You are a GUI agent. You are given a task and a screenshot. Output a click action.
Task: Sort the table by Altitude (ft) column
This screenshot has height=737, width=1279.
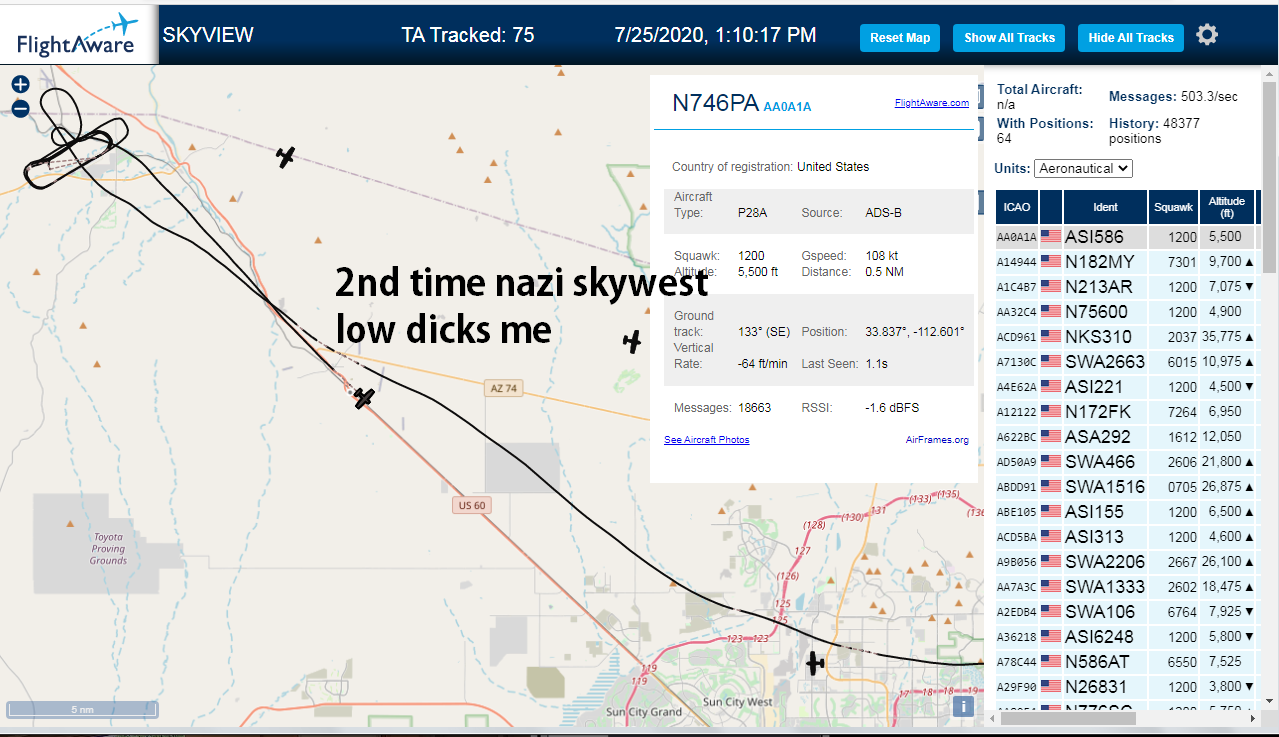point(1226,207)
